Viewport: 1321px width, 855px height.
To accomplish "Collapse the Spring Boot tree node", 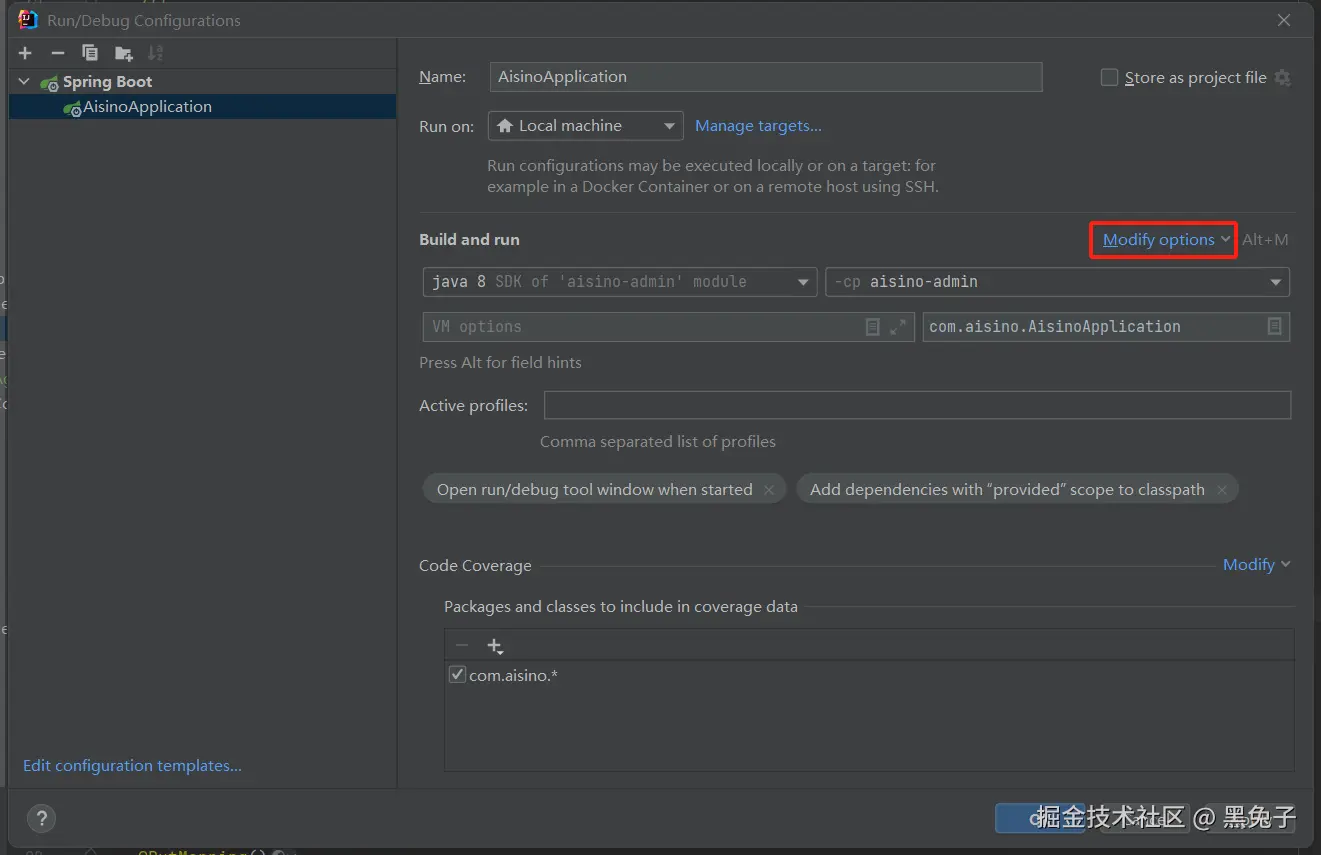I will point(25,82).
